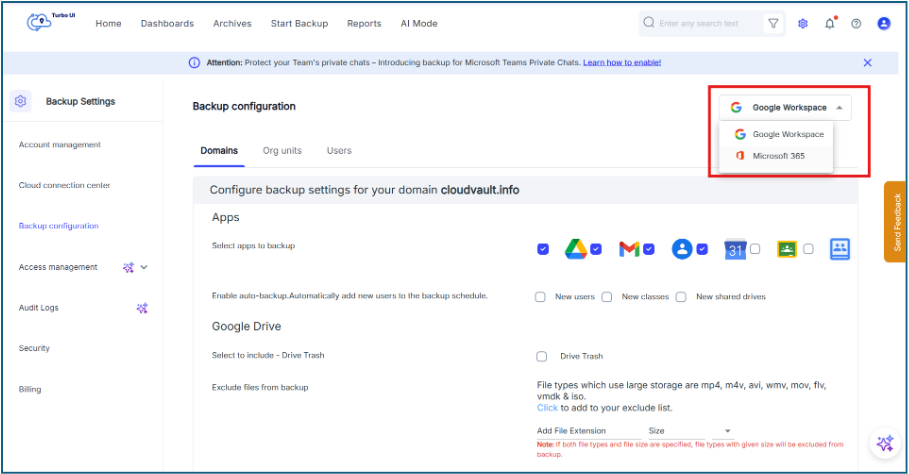The height and width of the screenshot is (474, 909).
Task: Click the blue Click link for exclude list
Action: pos(547,408)
